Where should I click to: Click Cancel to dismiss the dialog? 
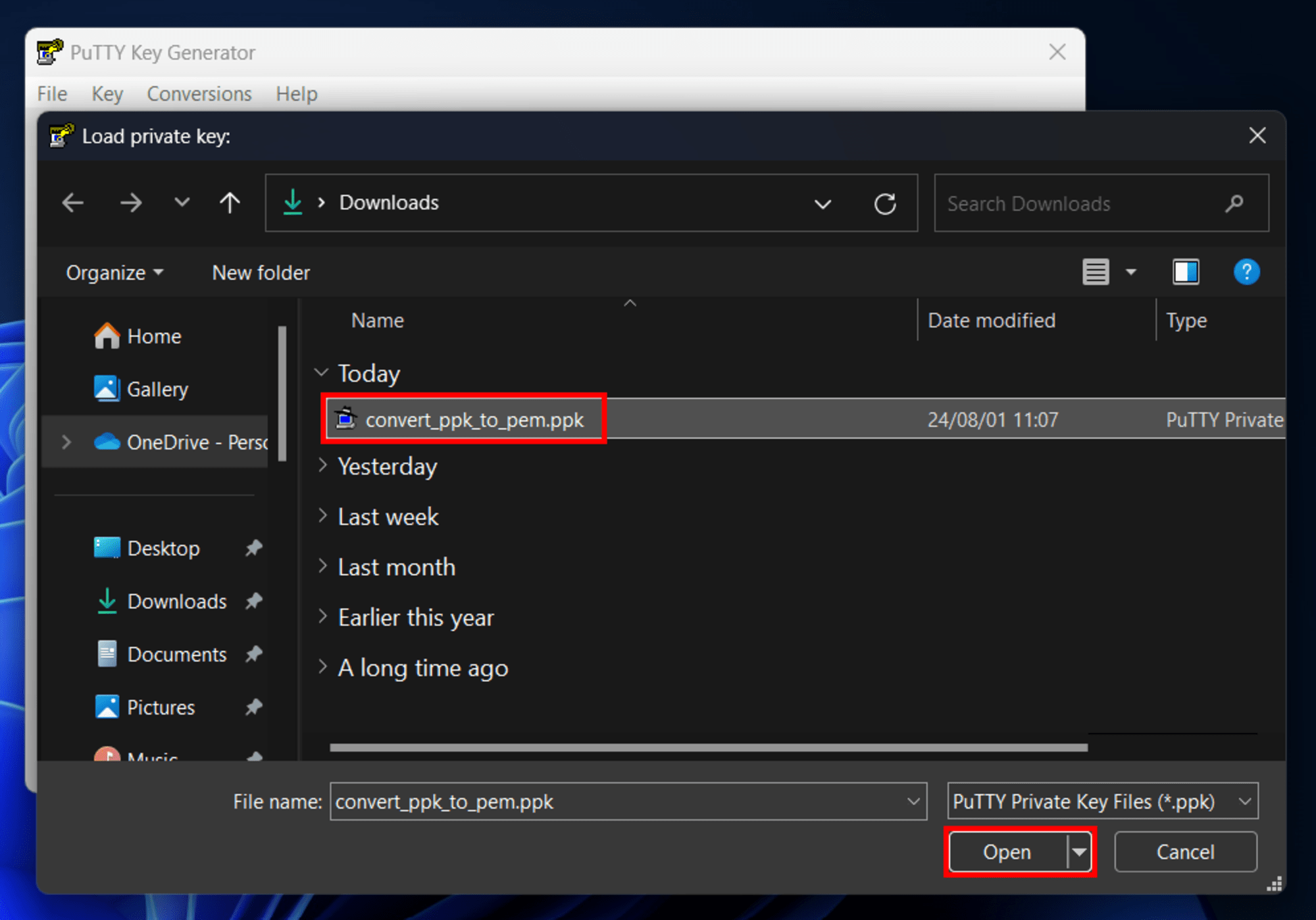[1187, 852]
